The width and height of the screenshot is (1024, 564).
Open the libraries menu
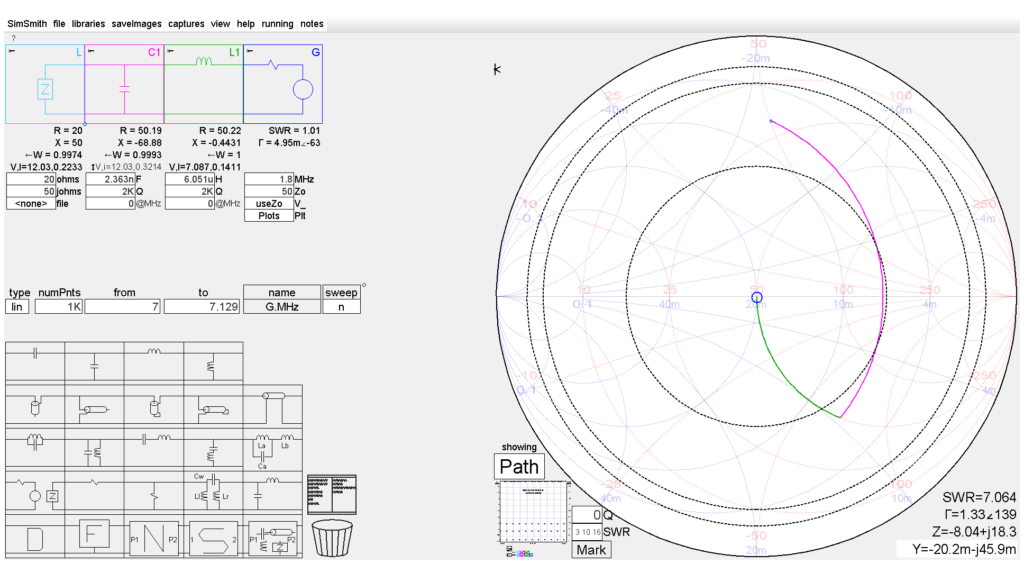(x=88, y=24)
